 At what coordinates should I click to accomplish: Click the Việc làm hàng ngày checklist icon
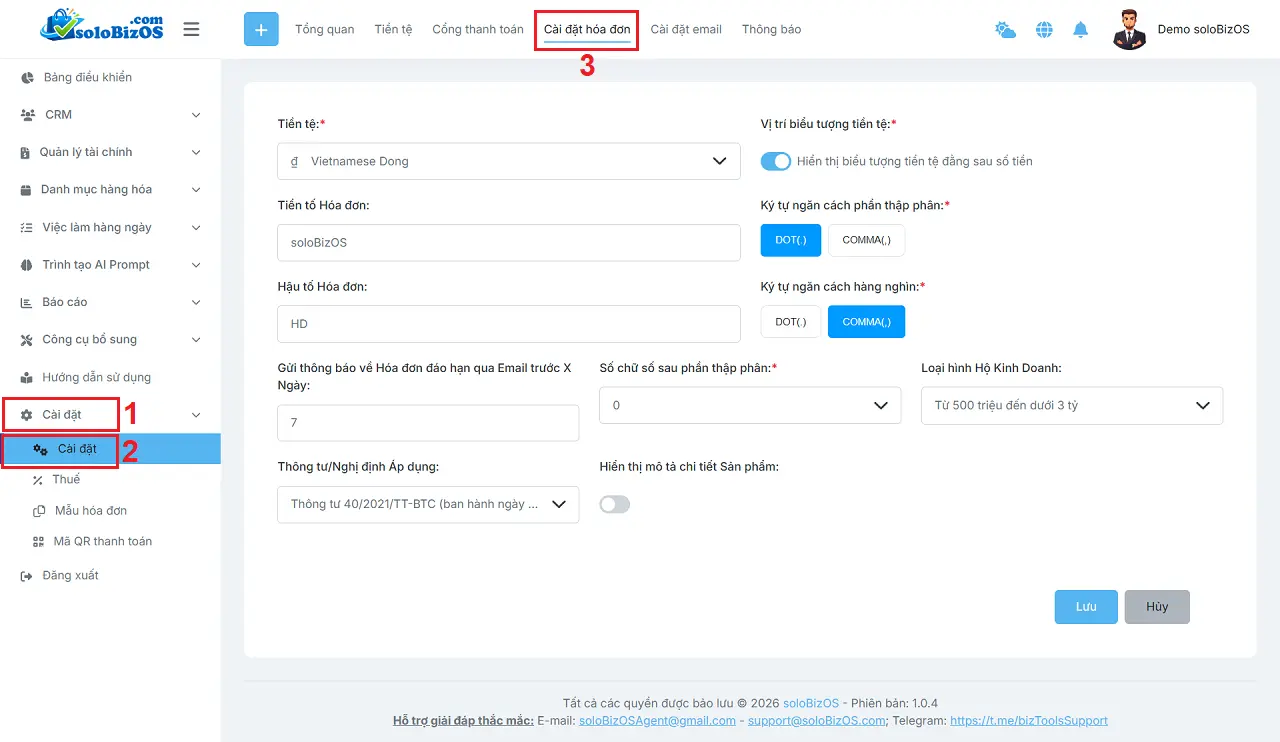[x=27, y=228]
